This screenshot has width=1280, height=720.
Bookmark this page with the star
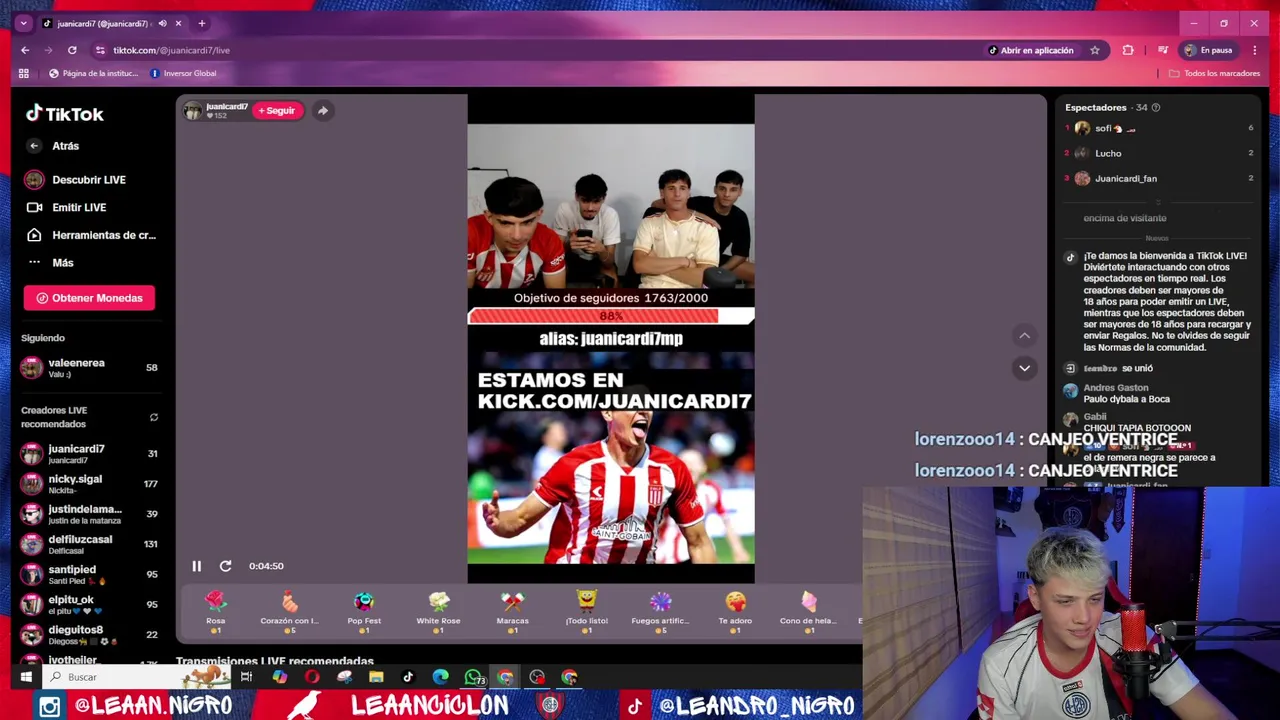(1095, 50)
